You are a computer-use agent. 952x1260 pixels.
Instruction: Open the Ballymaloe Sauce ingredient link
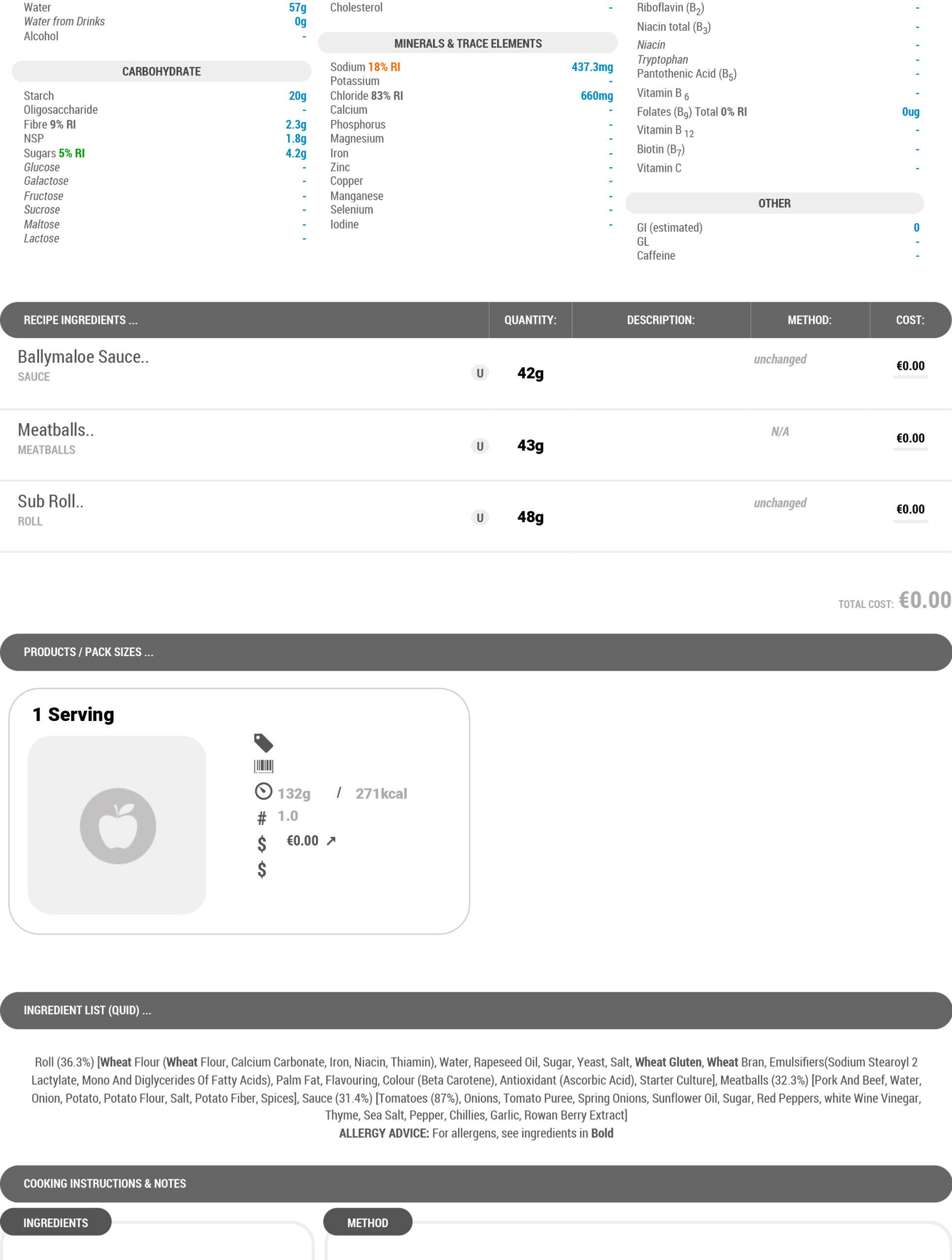coord(83,356)
